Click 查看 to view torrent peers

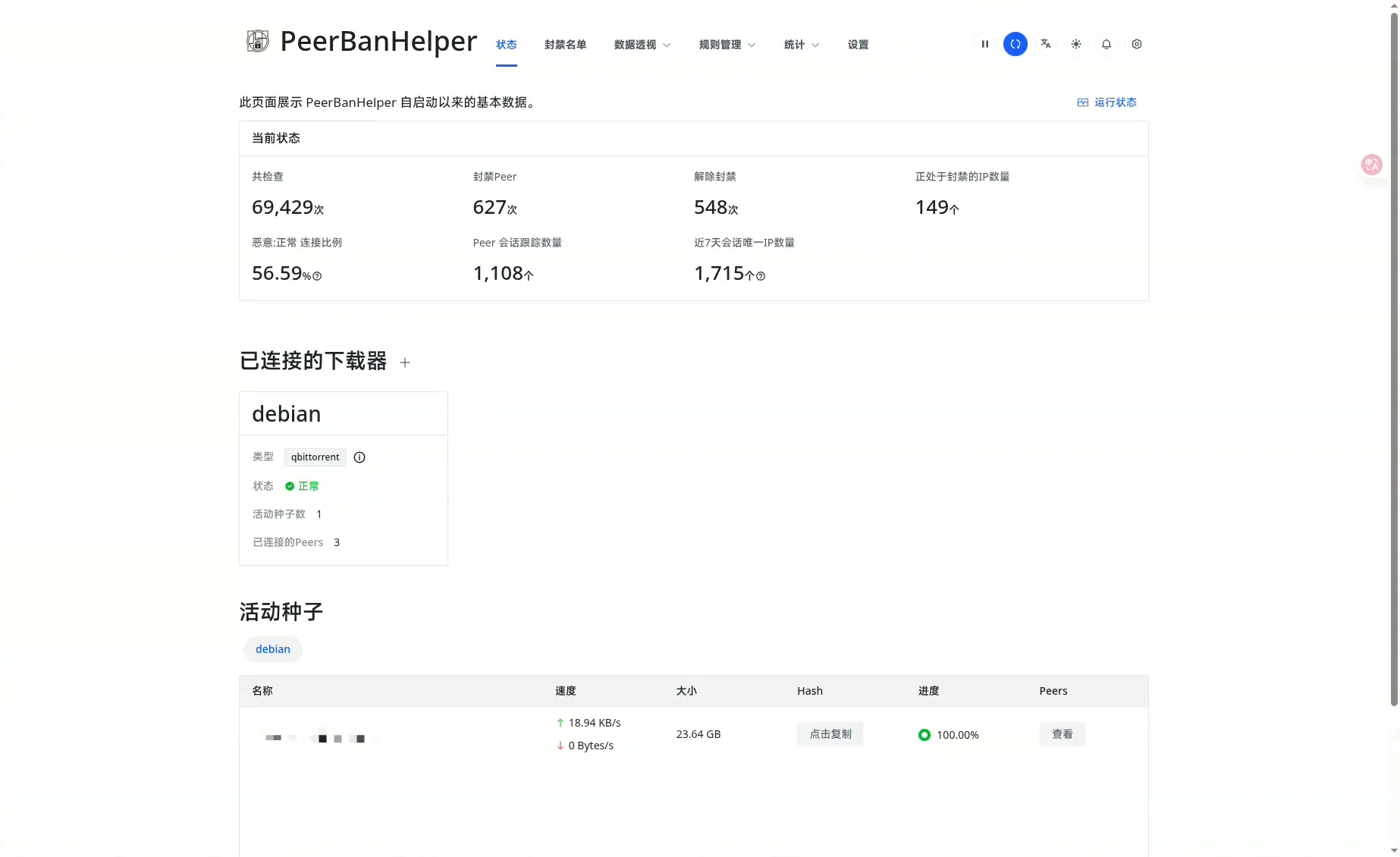click(x=1062, y=734)
